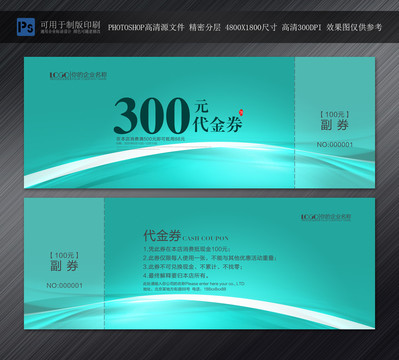Click NO:000001 on the front coupon stub

[335, 144]
